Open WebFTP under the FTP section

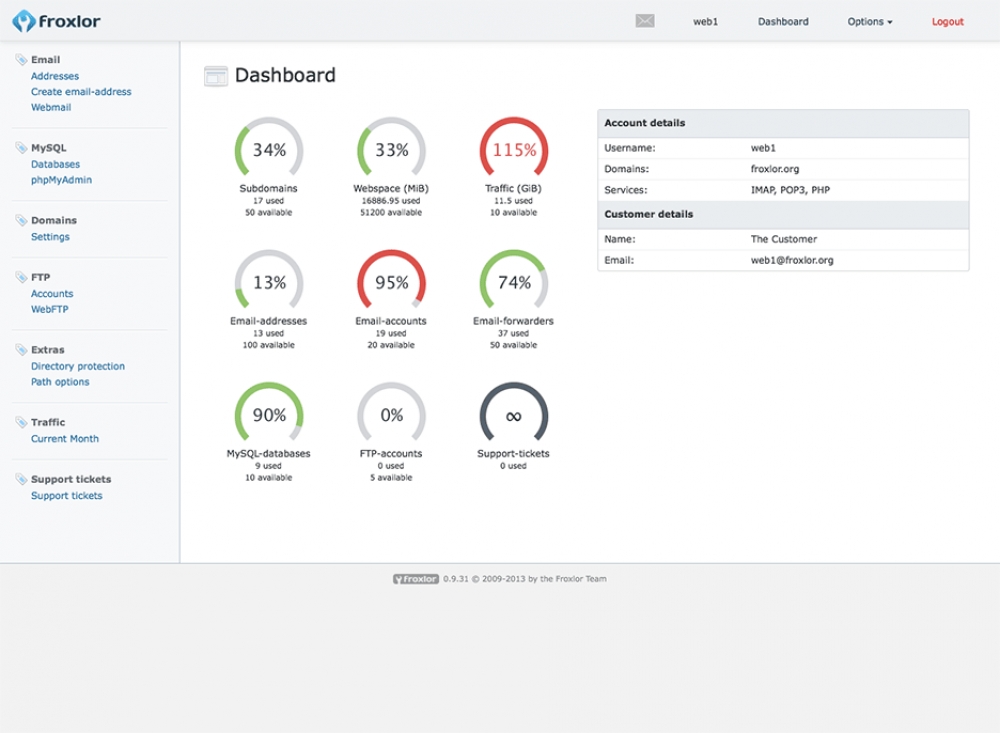(x=50, y=310)
